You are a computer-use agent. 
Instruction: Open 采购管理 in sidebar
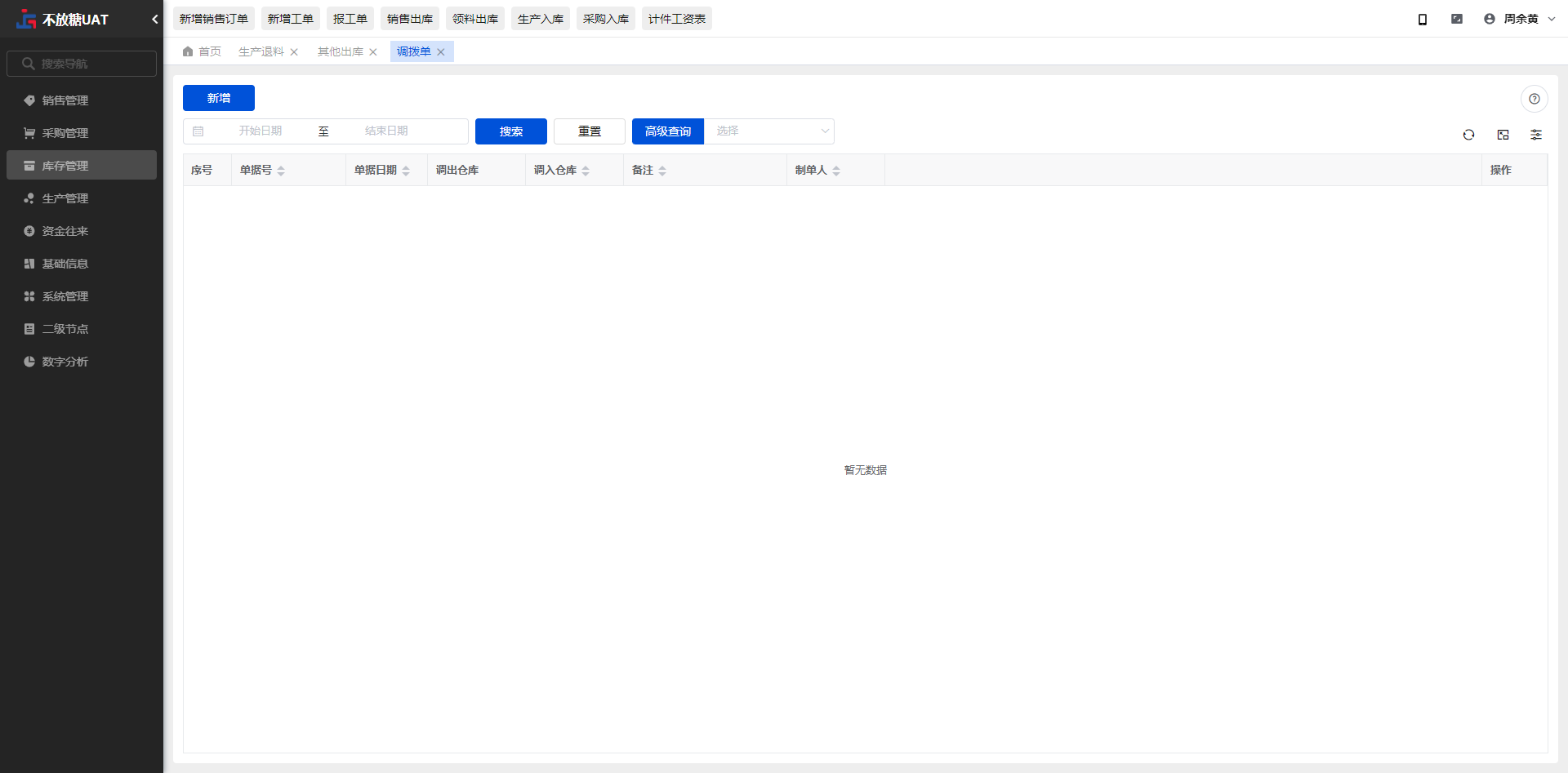[82, 133]
